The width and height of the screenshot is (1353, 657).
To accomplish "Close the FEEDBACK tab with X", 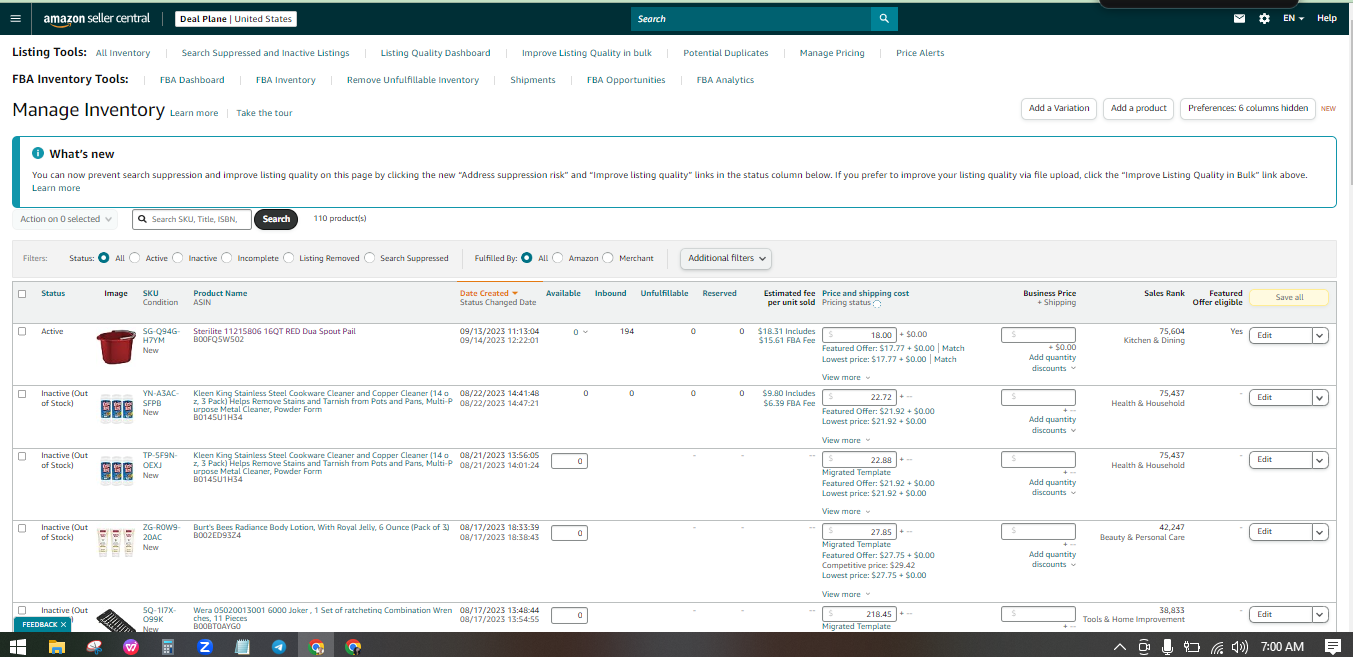I will click(x=63, y=624).
